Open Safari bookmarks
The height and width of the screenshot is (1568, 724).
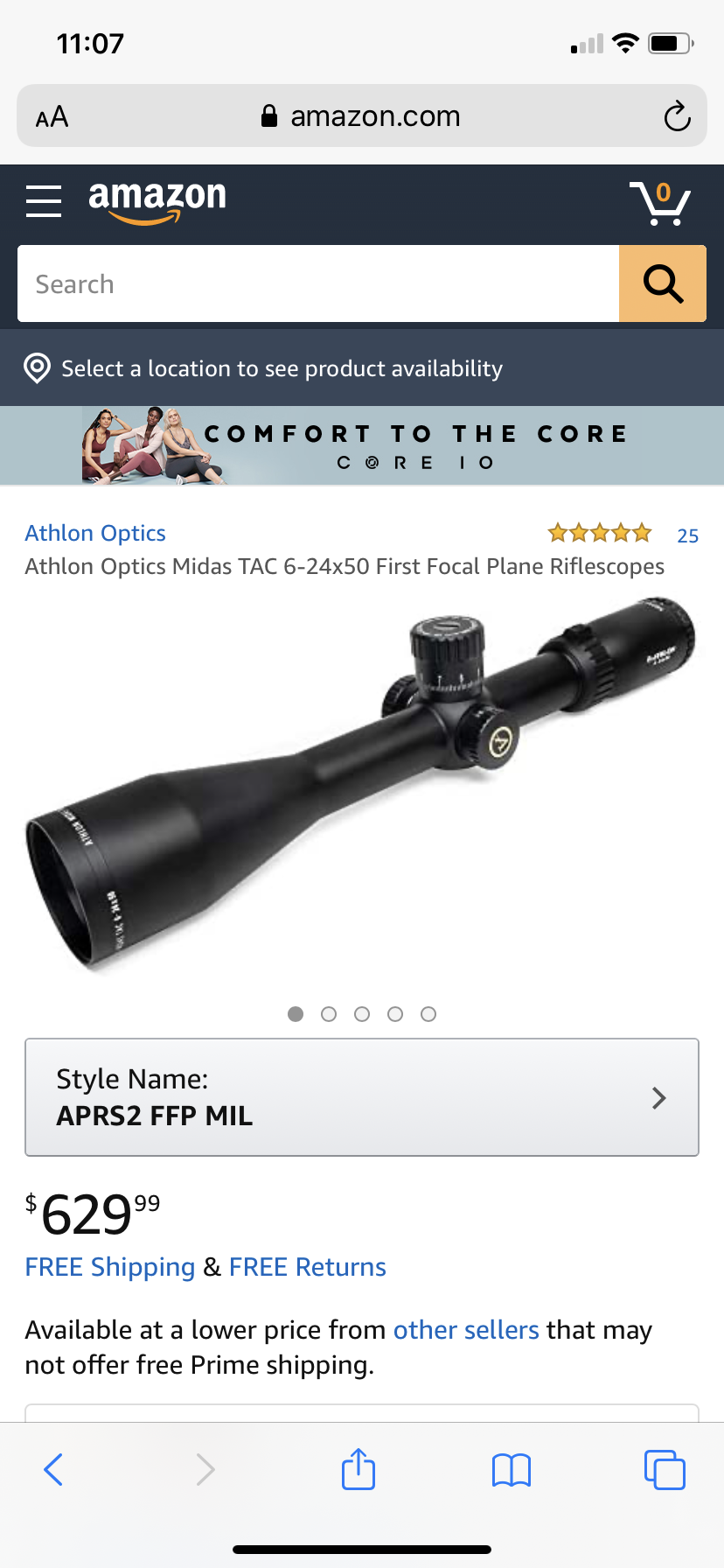click(x=512, y=1470)
